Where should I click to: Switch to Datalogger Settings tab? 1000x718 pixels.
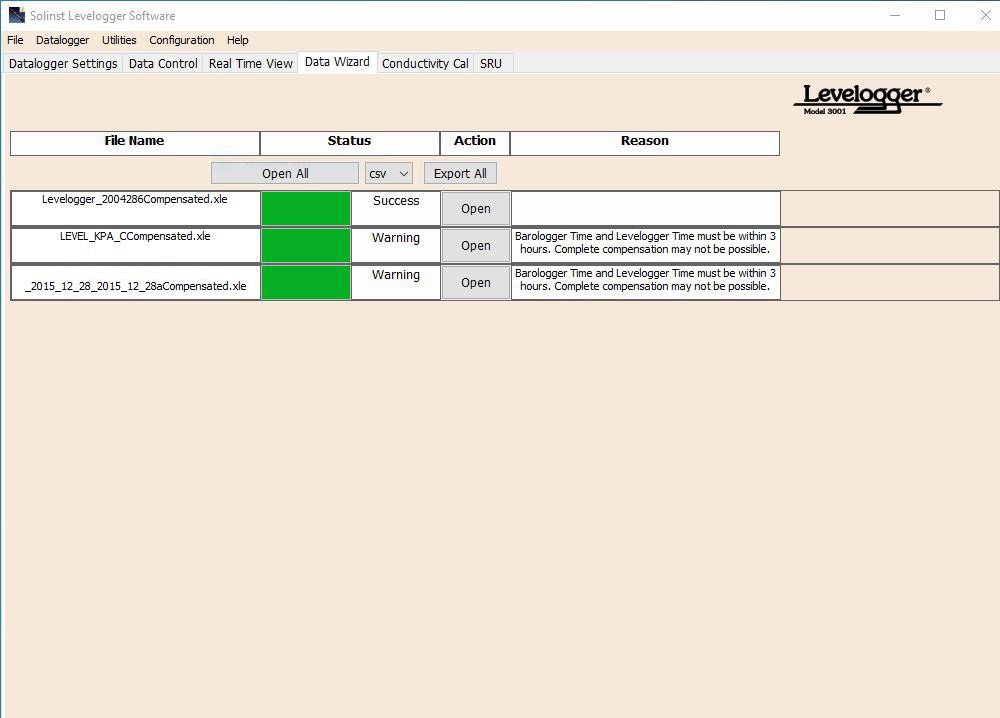click(63, 63)
